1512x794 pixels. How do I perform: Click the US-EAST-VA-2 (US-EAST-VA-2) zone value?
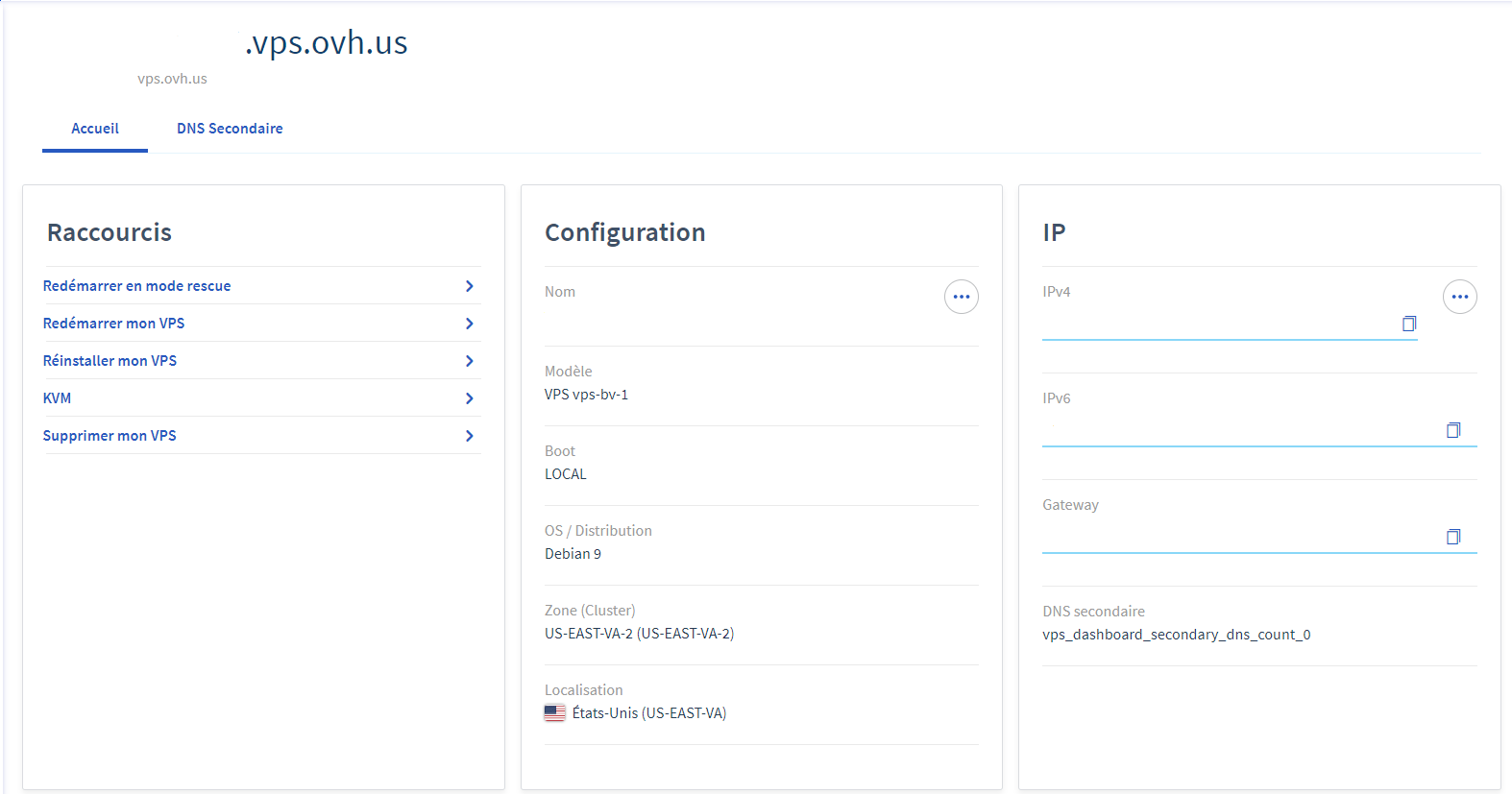click(x=640, y=634)
